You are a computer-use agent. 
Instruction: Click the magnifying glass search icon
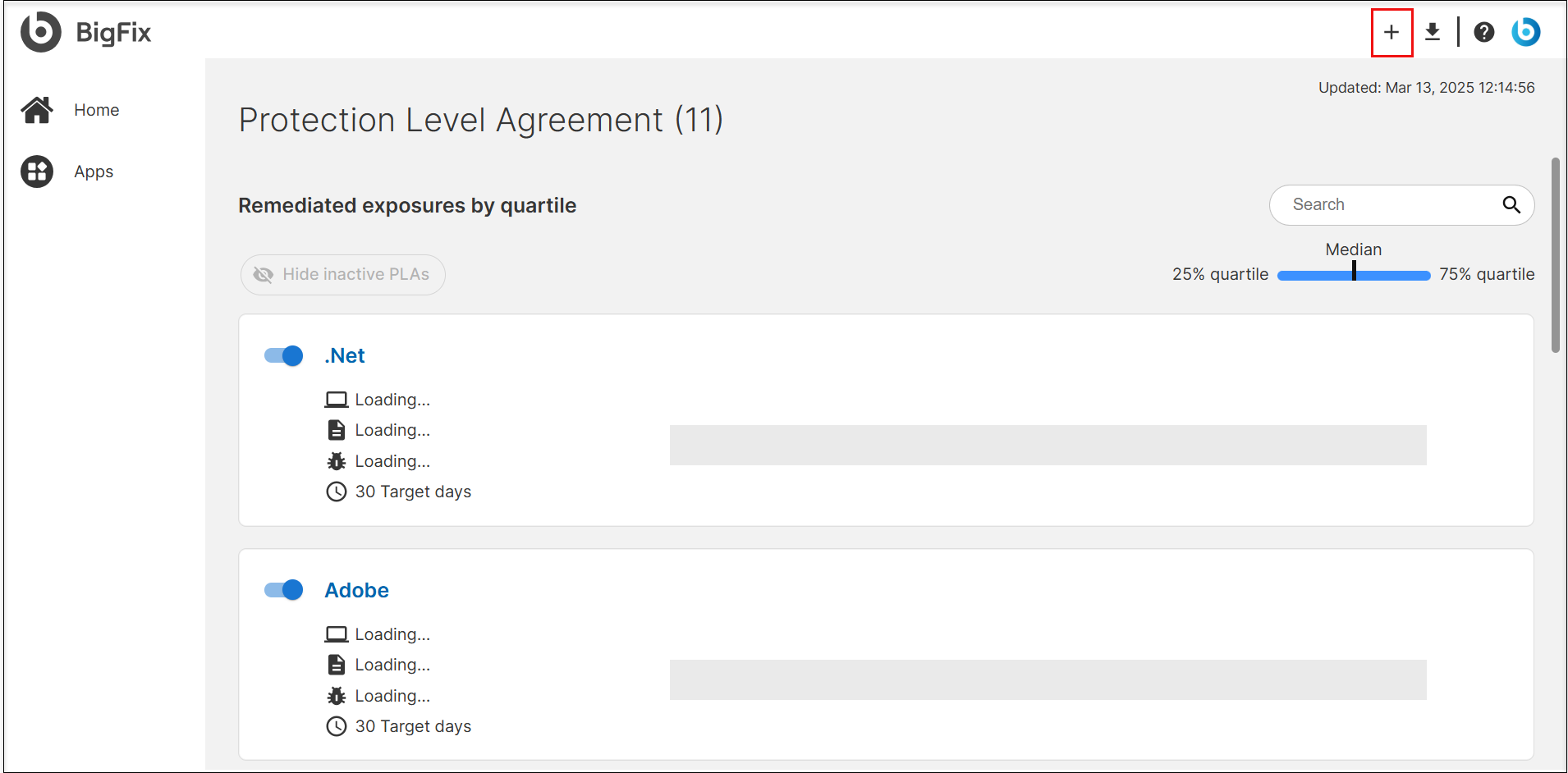pos(1511,205)
